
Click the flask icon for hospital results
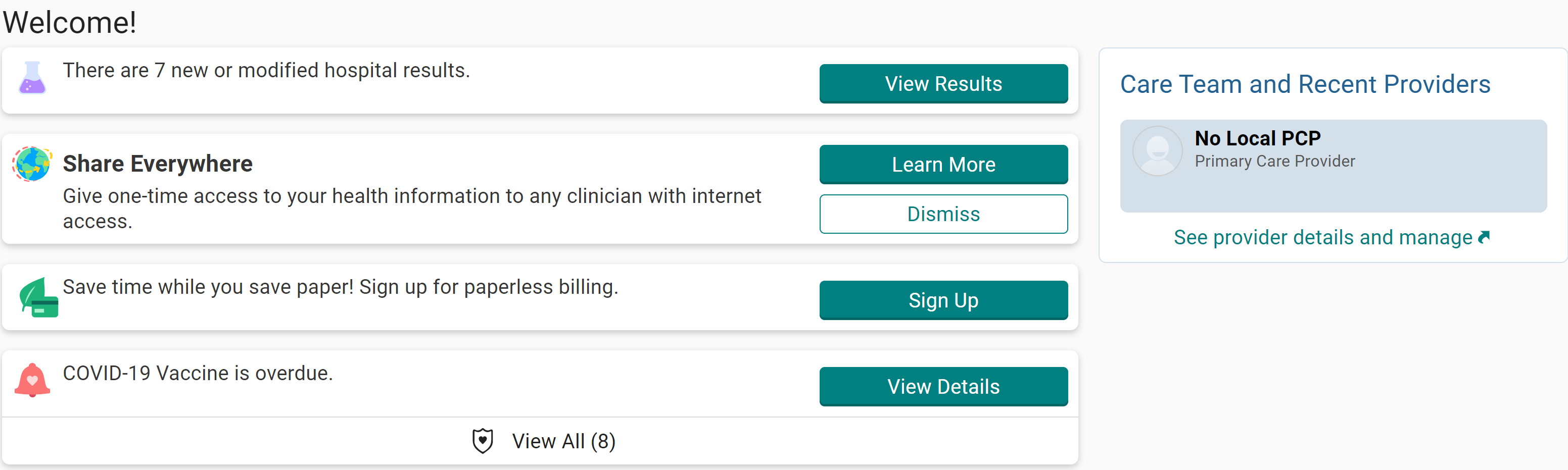coord(32,78)
